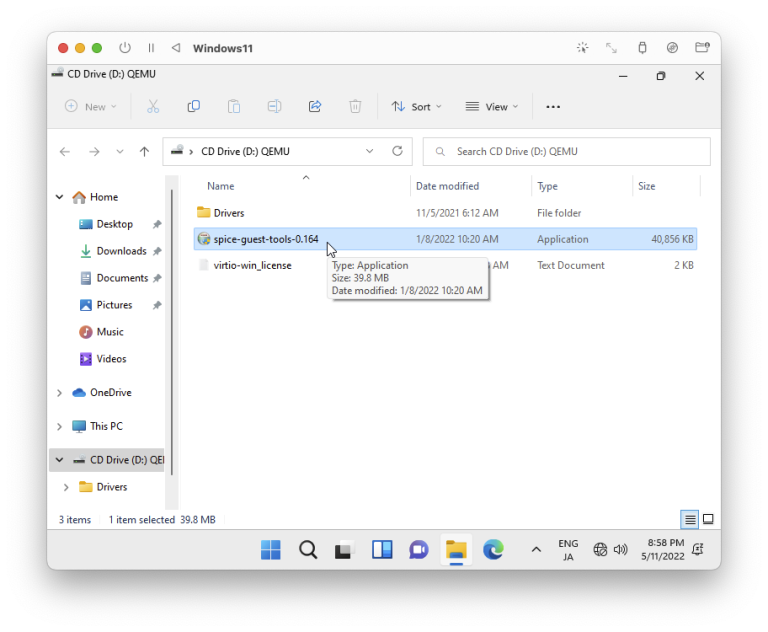Open the USB devices icon
Screen dimensions: 768x632
point(642,48)
